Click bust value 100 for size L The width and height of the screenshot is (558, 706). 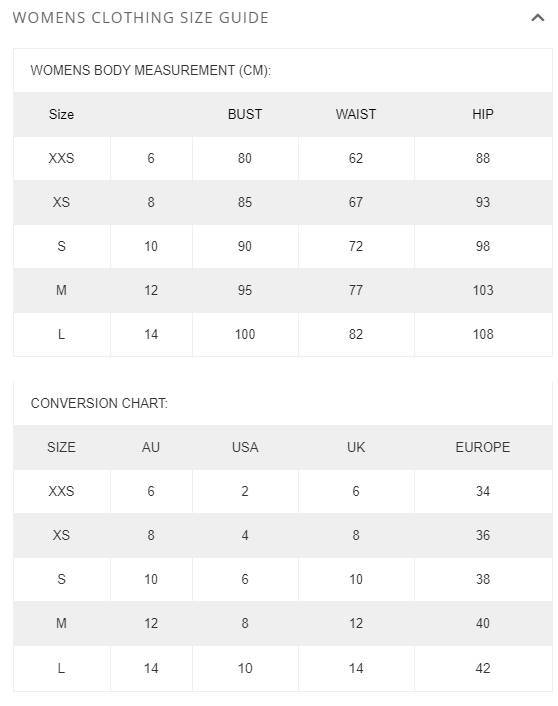(x=245, y=335)
